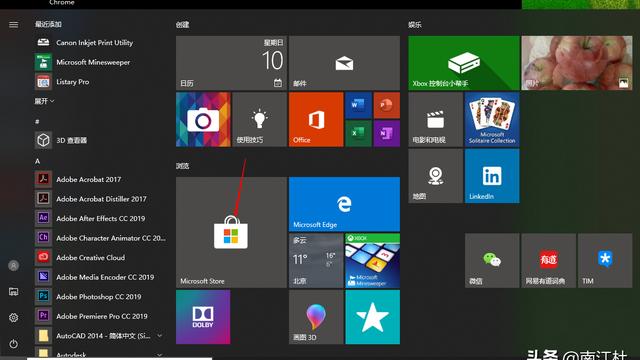Open the Office tile
This screenshot has height=360, width=640.
pyautogui.click(x=316, y=120)
